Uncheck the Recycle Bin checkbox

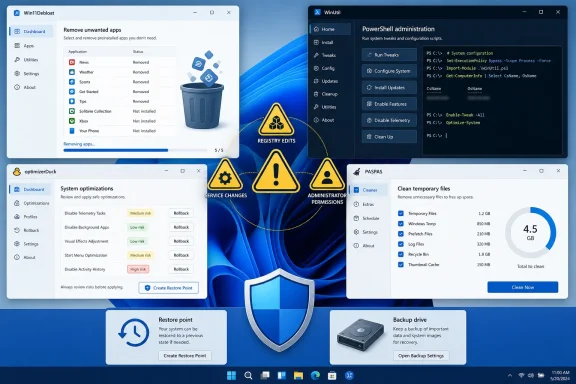tap(401, 254)
